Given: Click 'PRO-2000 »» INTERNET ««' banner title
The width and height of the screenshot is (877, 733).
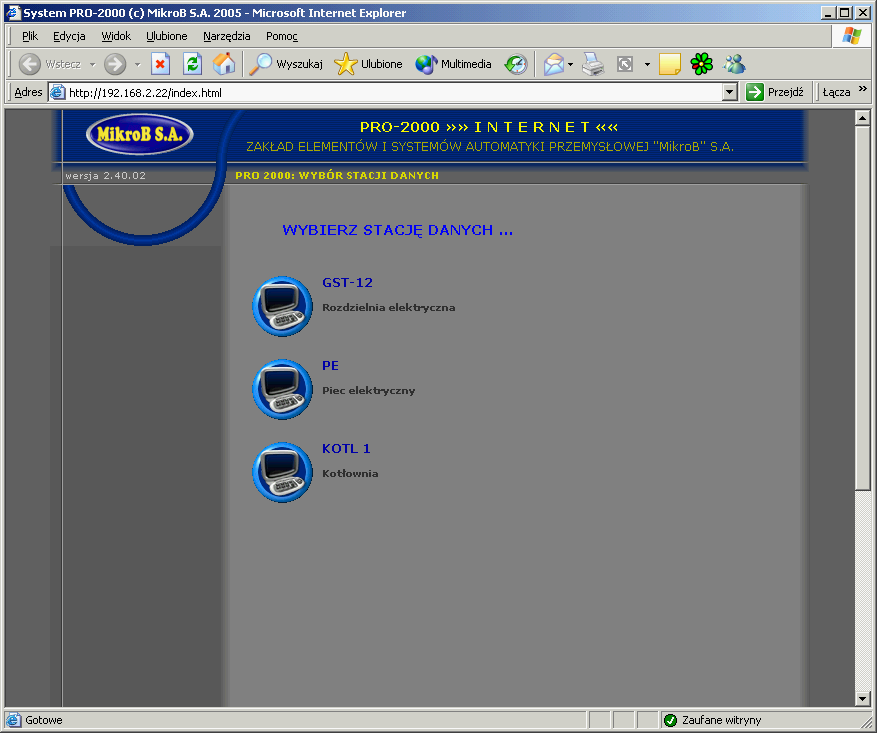Looking at the screenshot, I should coord(489,127).
